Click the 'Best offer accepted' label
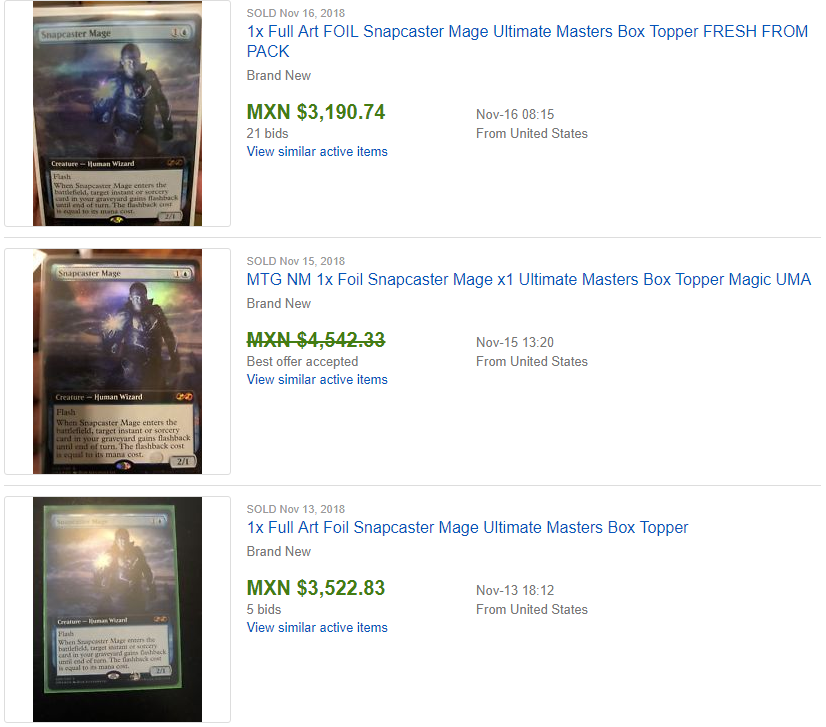Image resolution: width=826 pixels, height=727 pixels. (302, 361)
